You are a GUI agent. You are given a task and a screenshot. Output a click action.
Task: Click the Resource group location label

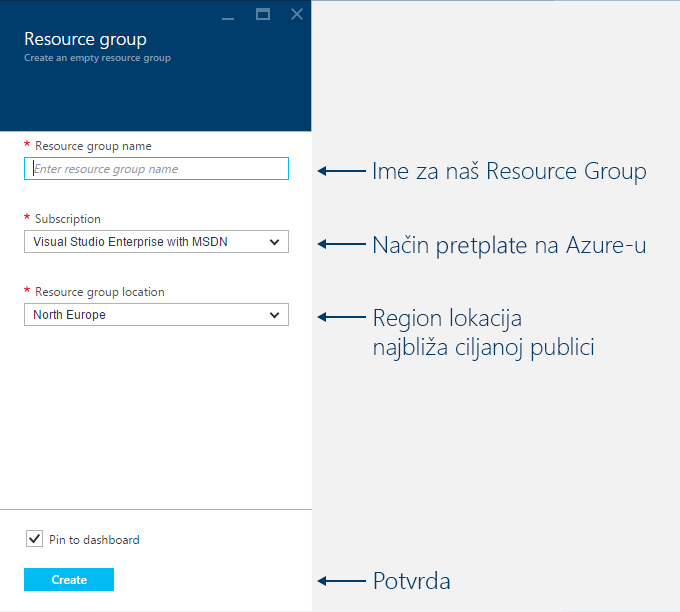100,292
